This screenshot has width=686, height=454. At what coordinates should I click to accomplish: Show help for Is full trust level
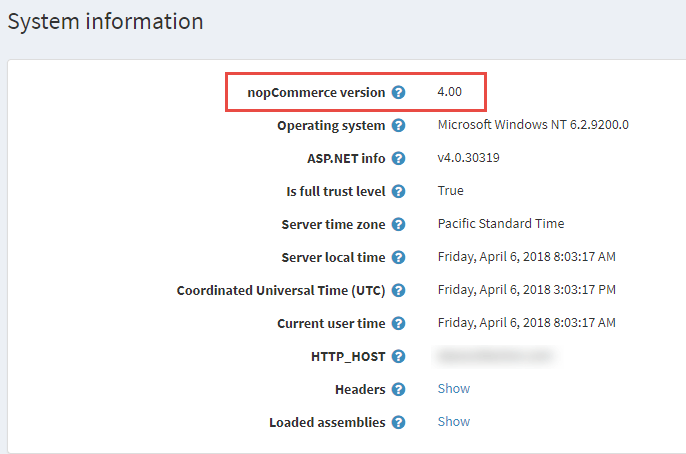398,192
